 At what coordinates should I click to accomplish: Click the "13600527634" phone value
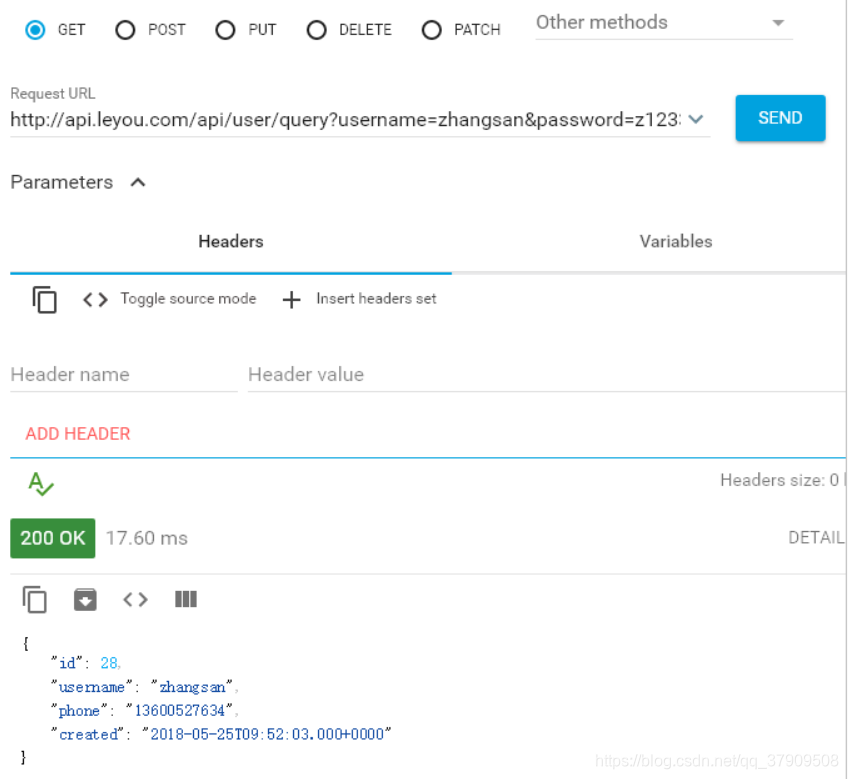180,710
